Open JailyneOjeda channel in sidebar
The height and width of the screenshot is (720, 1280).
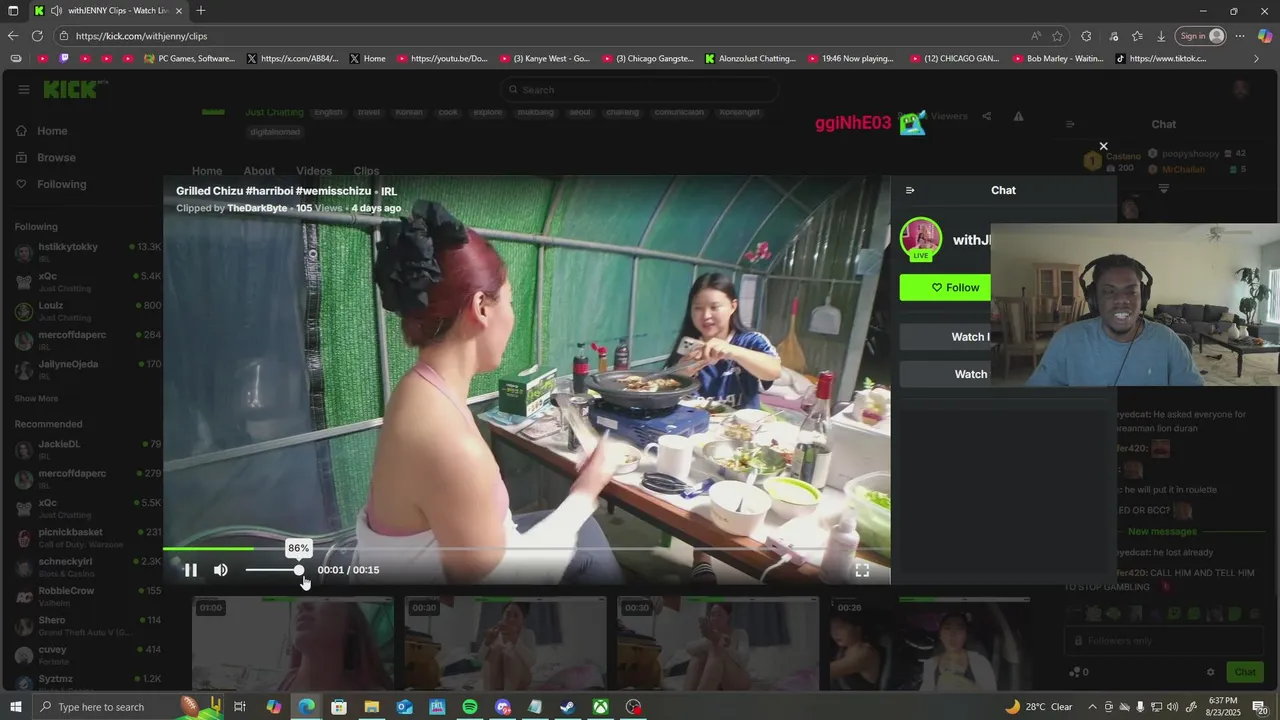88,369
